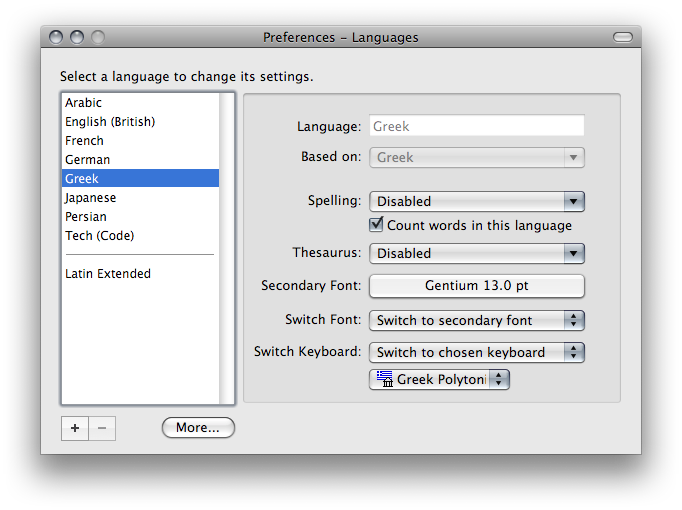The height and width of the screenshot is (510, 682).
Task: Choose French in the language list
Action: pyautogui.click(x=85, y=141)
